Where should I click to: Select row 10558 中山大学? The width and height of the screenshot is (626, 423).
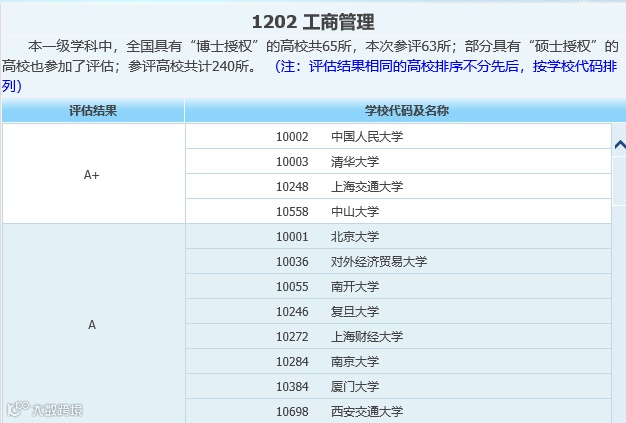tap(398, 212)
